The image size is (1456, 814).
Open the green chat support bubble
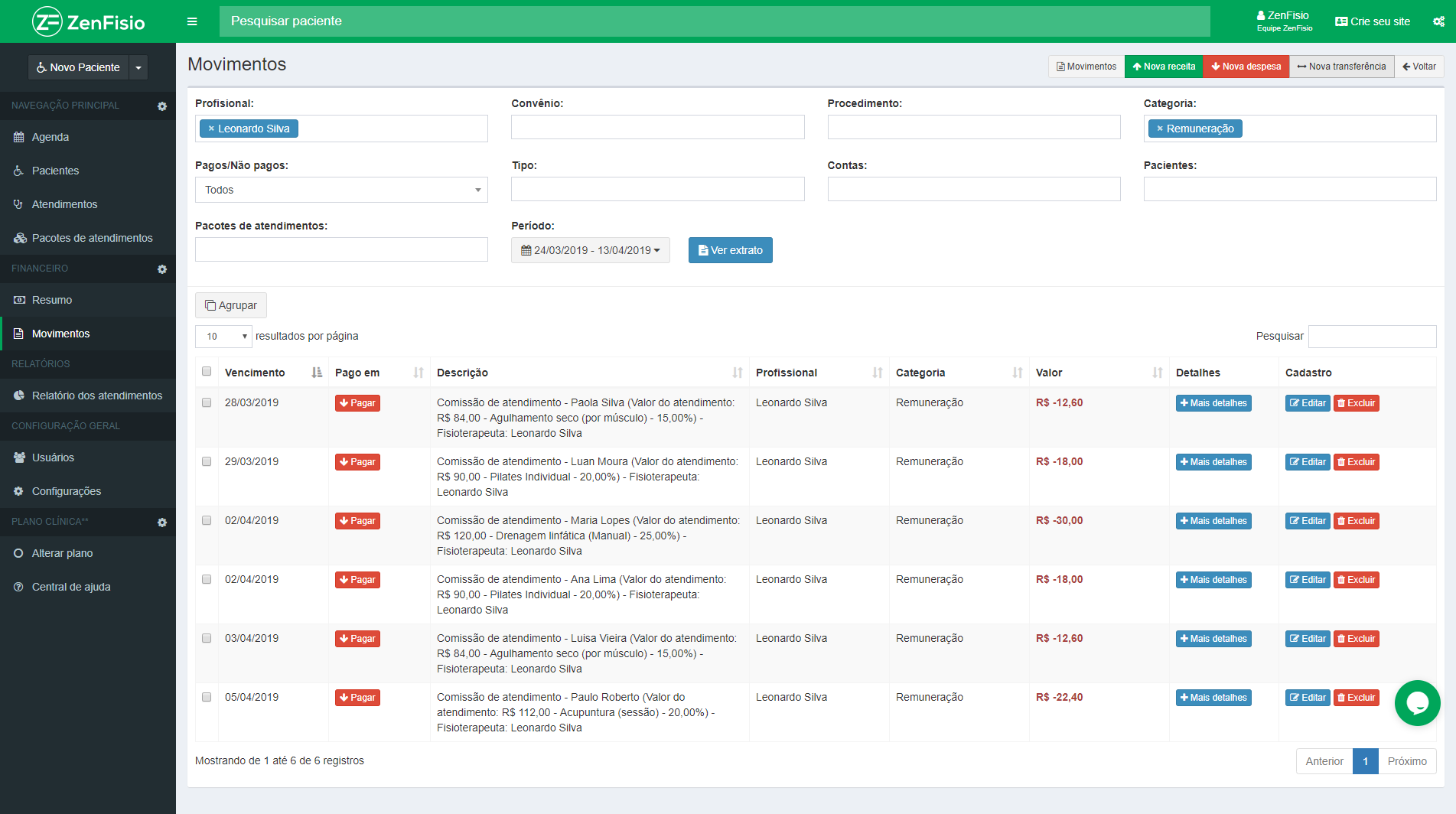(x=1417, y=703)
